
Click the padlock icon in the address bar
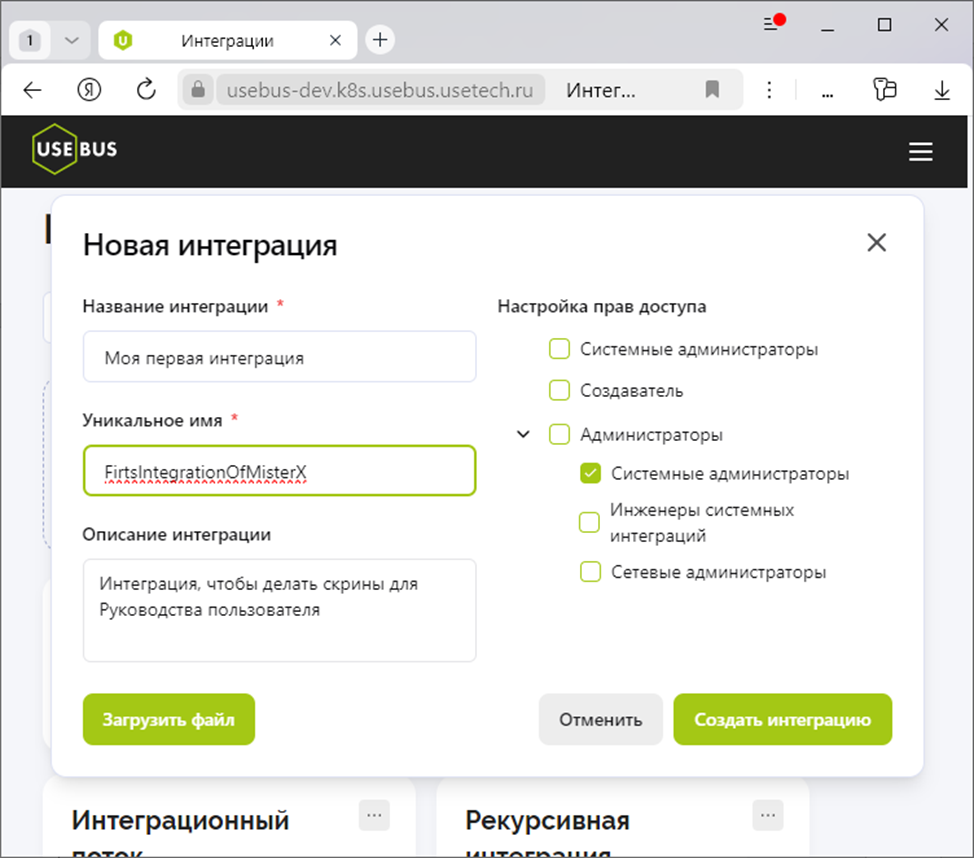(x=197, y=89)
